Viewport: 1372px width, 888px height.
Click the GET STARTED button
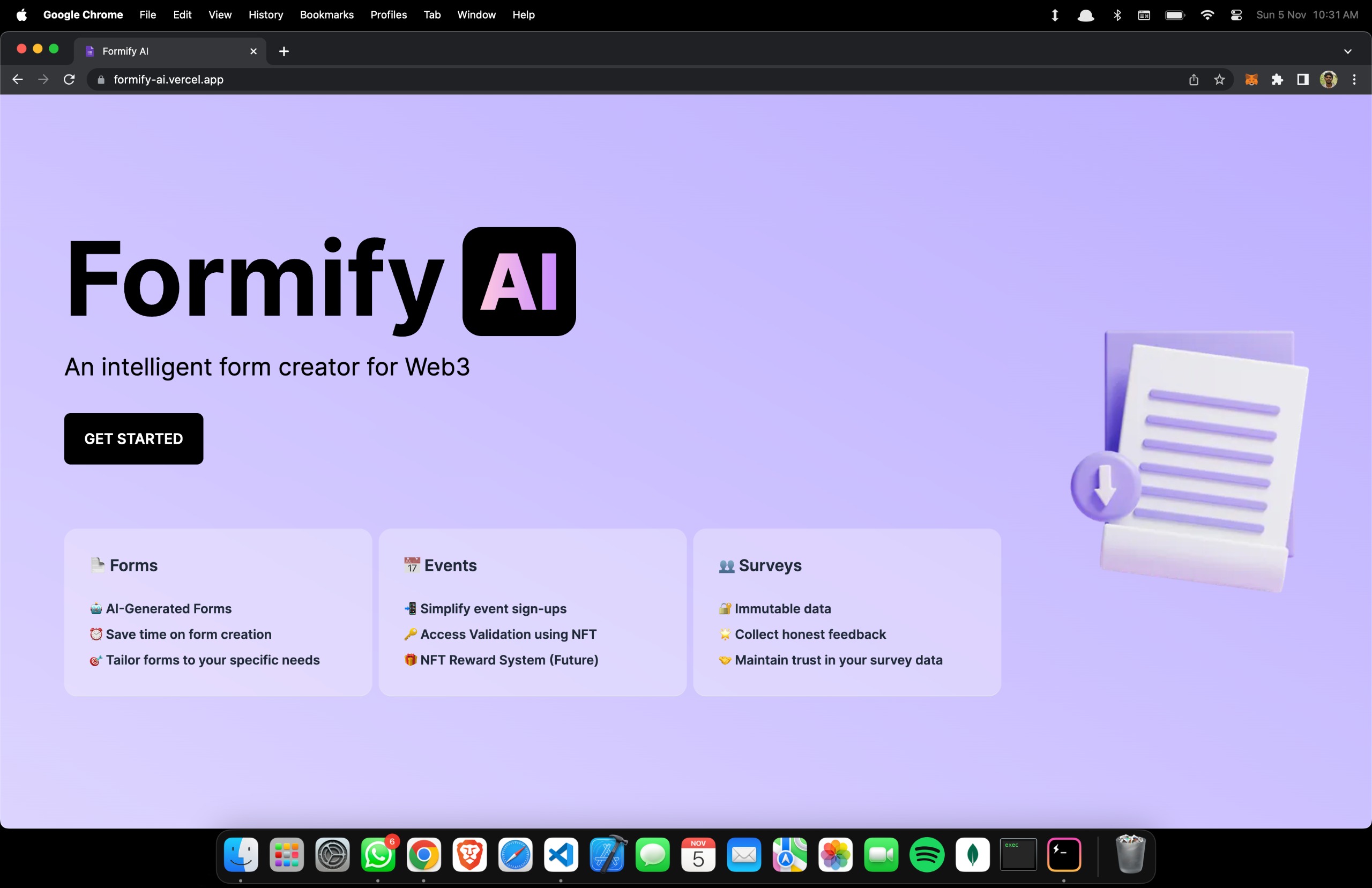click(133, 438)
